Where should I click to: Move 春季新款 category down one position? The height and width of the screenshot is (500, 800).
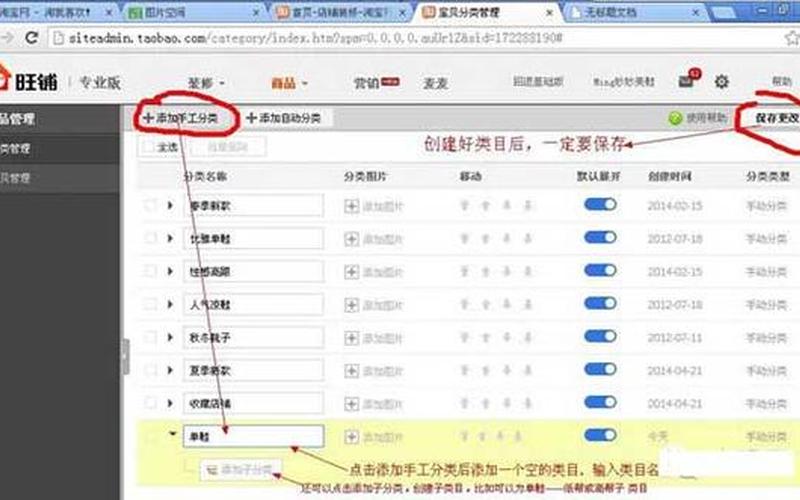click(x=507, y=206)
